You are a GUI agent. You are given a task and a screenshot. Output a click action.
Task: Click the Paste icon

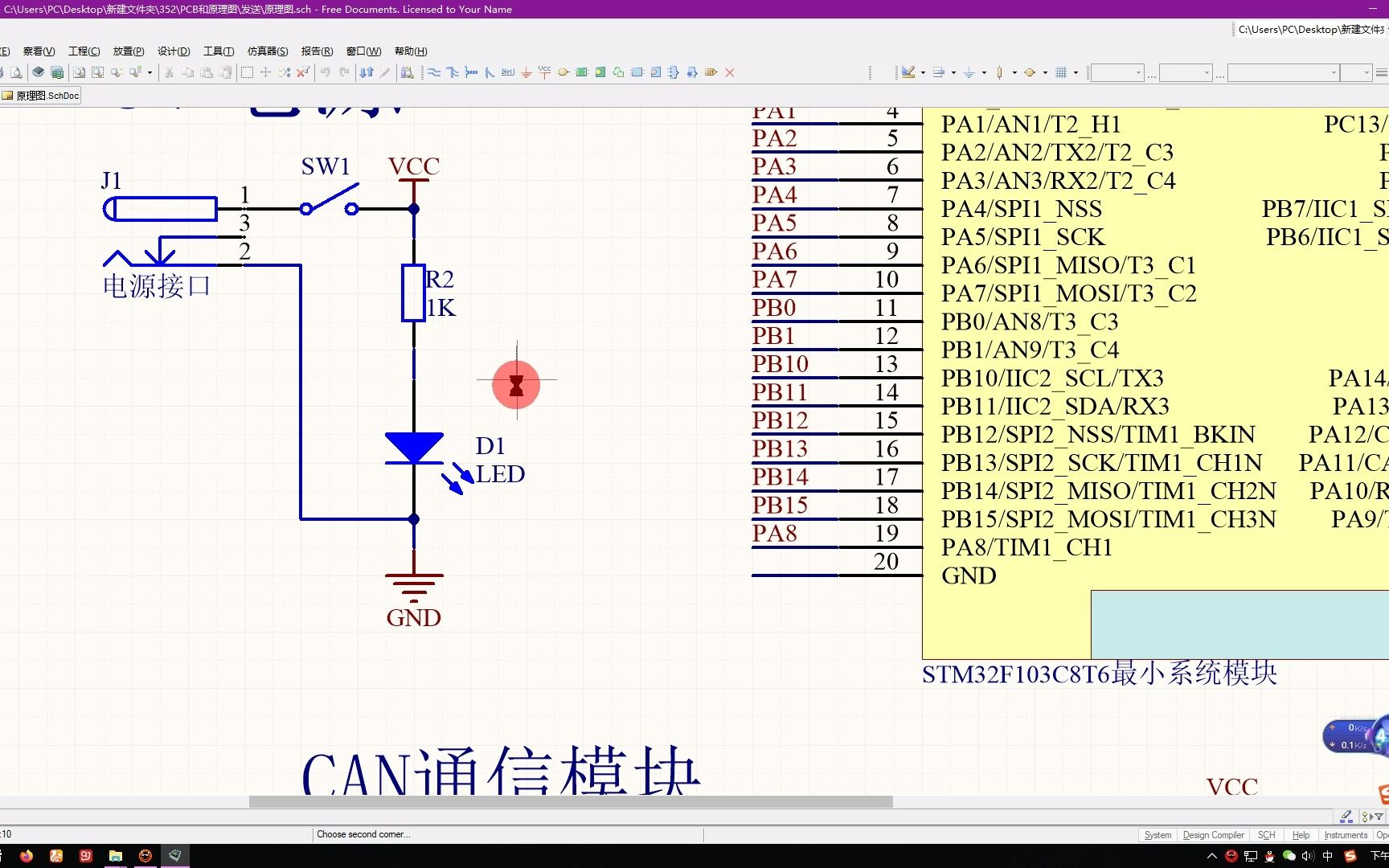tap(207, 72)
